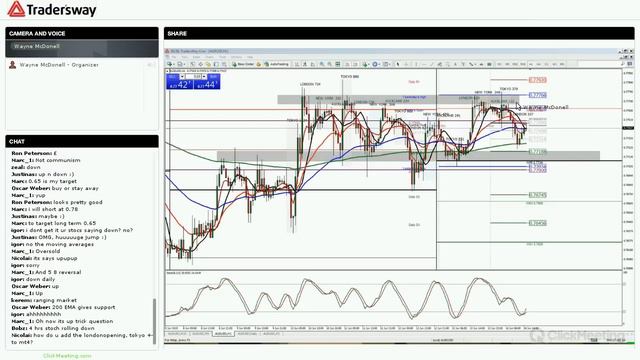
Task: Open the Templates icon
Action: tap(385, 64)
